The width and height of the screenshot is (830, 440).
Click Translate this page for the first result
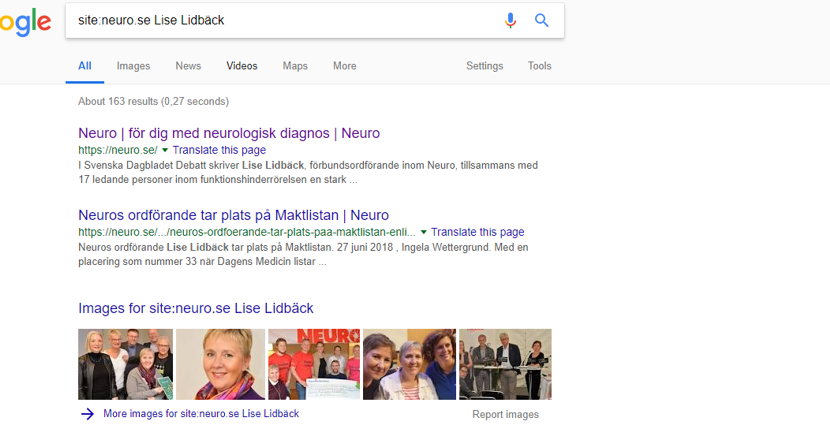[219, 150]
